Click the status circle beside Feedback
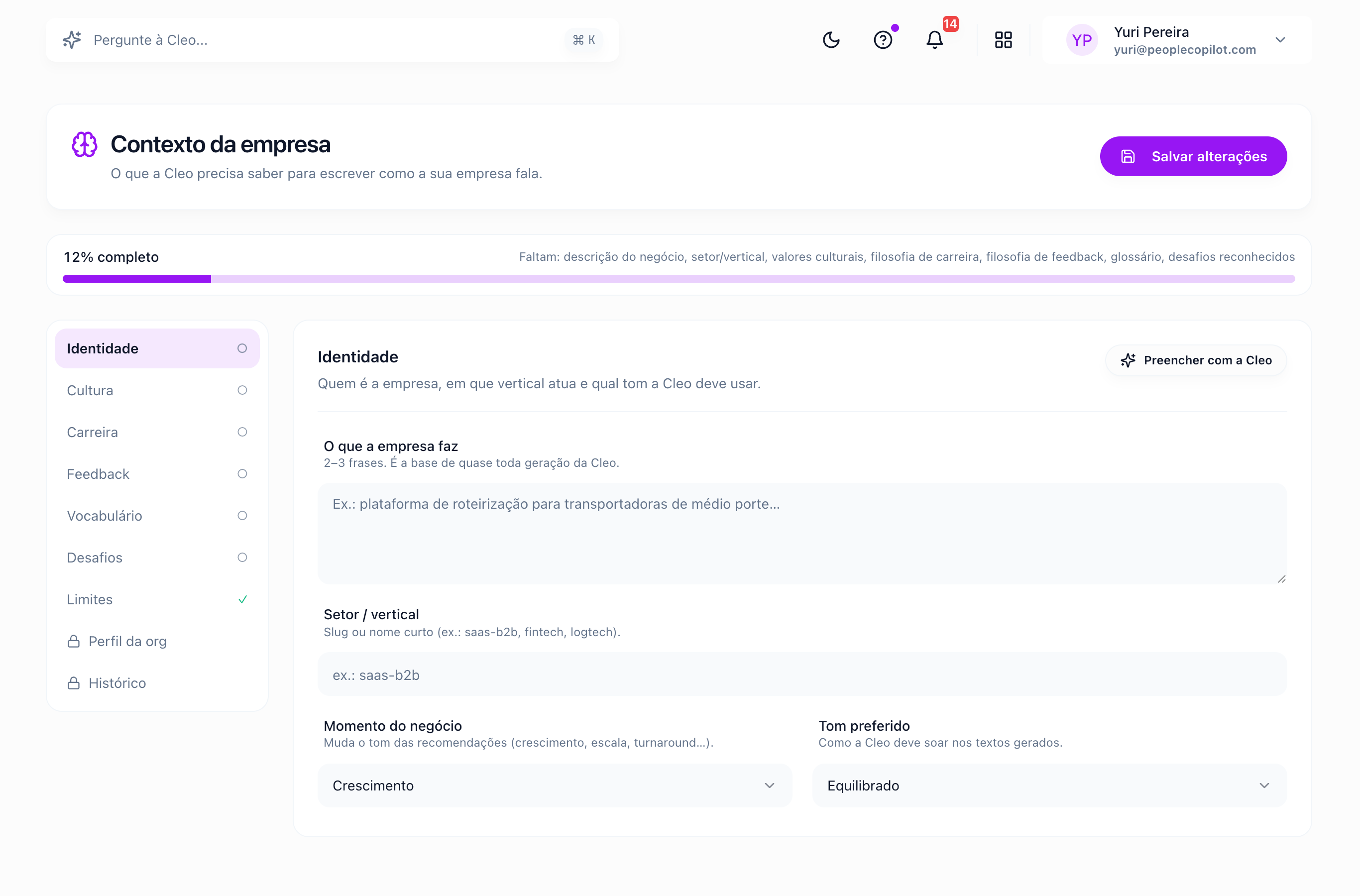The height and width of the screenshot is (896, 1360). 242,474
